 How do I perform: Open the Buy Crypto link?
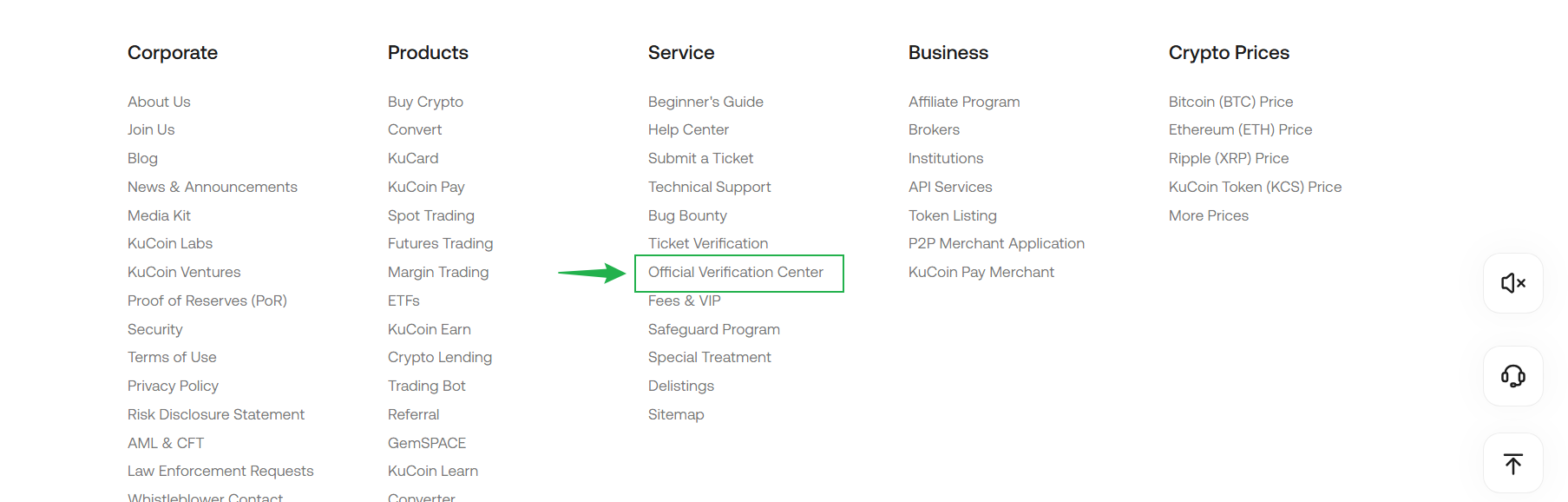(425, 102)
